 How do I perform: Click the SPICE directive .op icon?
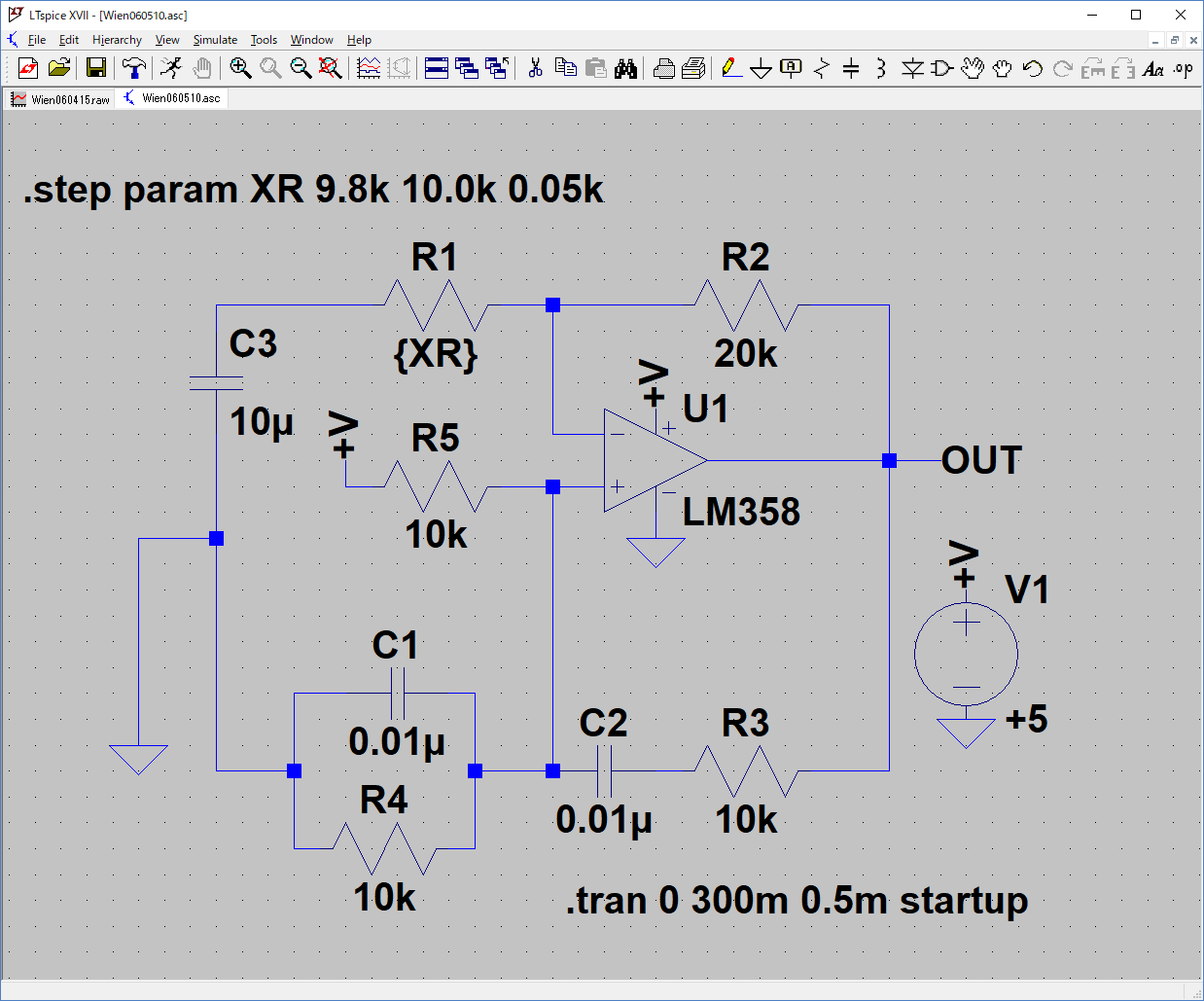[x=1183, y=68]
